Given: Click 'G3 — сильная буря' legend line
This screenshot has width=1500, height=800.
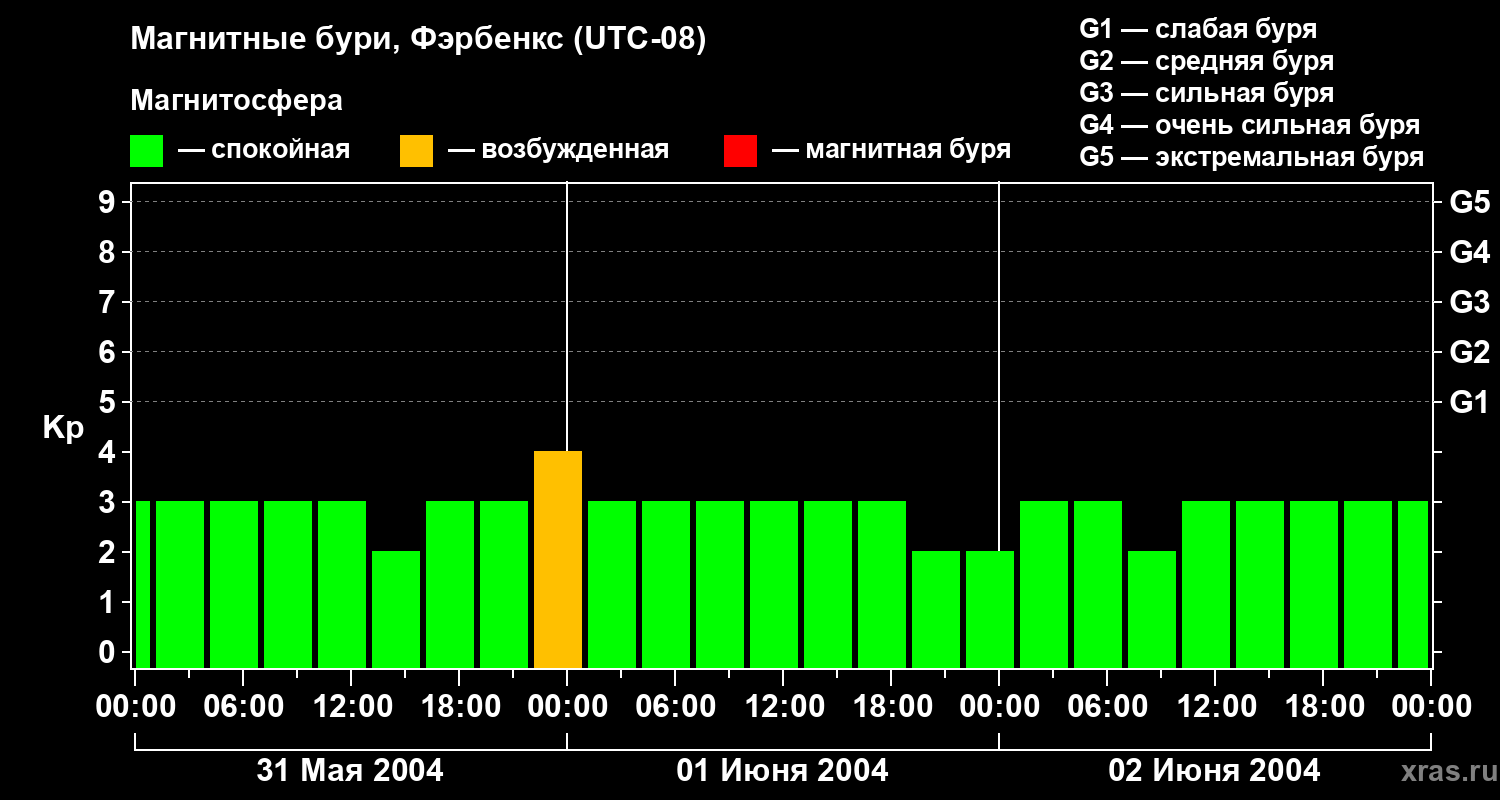Looking at the screenshot, I should pyautogui.click(x=1206, y=93).
